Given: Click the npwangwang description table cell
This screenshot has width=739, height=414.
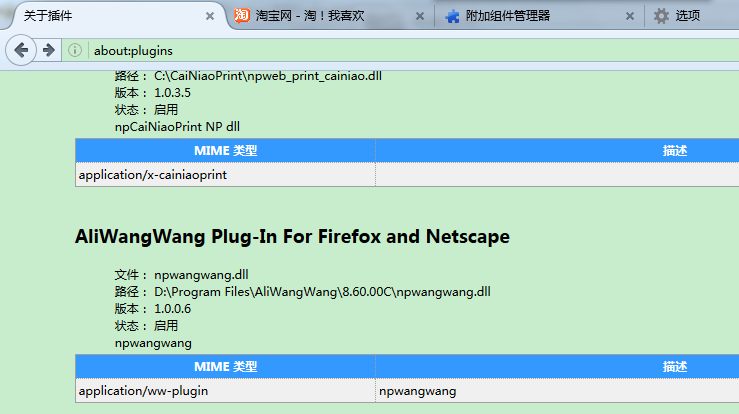Looking at the screenshot, I should click(x=556, y=391).
